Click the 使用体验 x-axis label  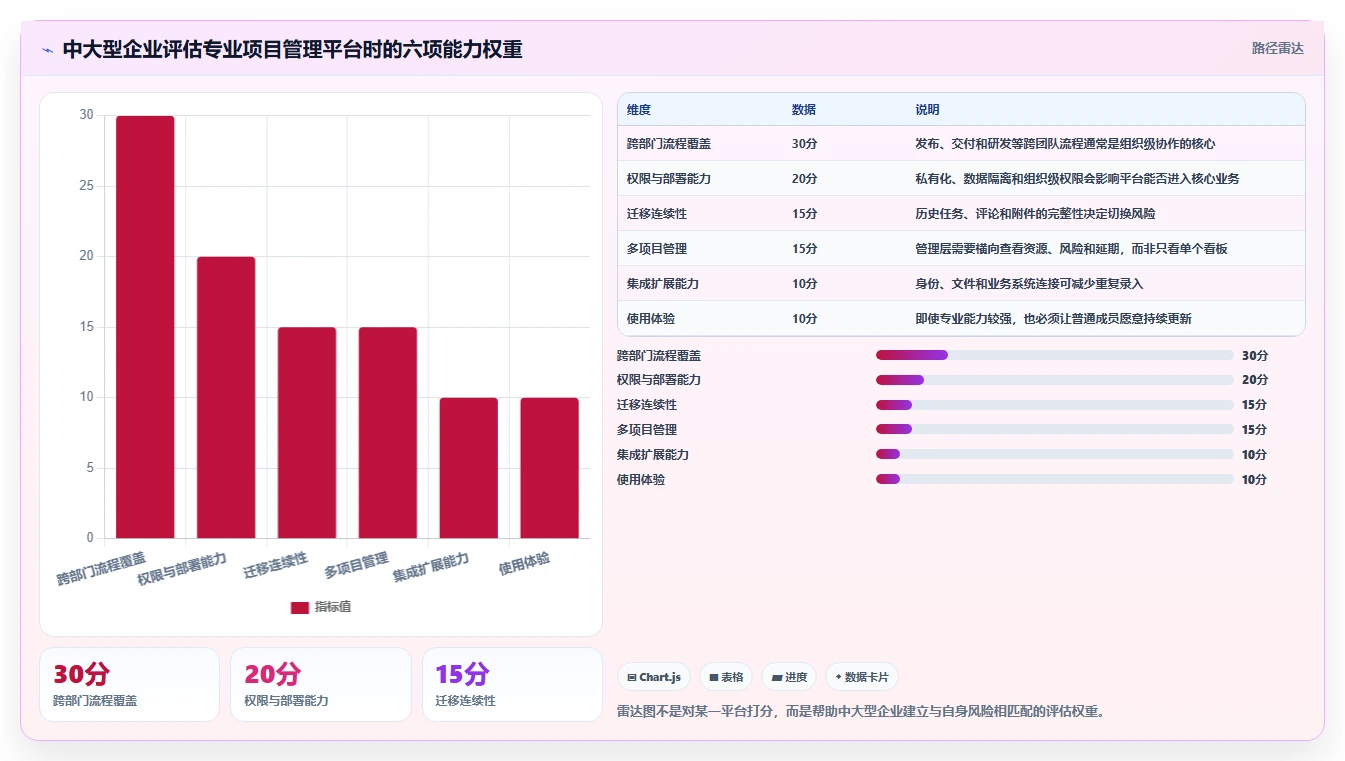pyautogui.click(x=525, y=564)
